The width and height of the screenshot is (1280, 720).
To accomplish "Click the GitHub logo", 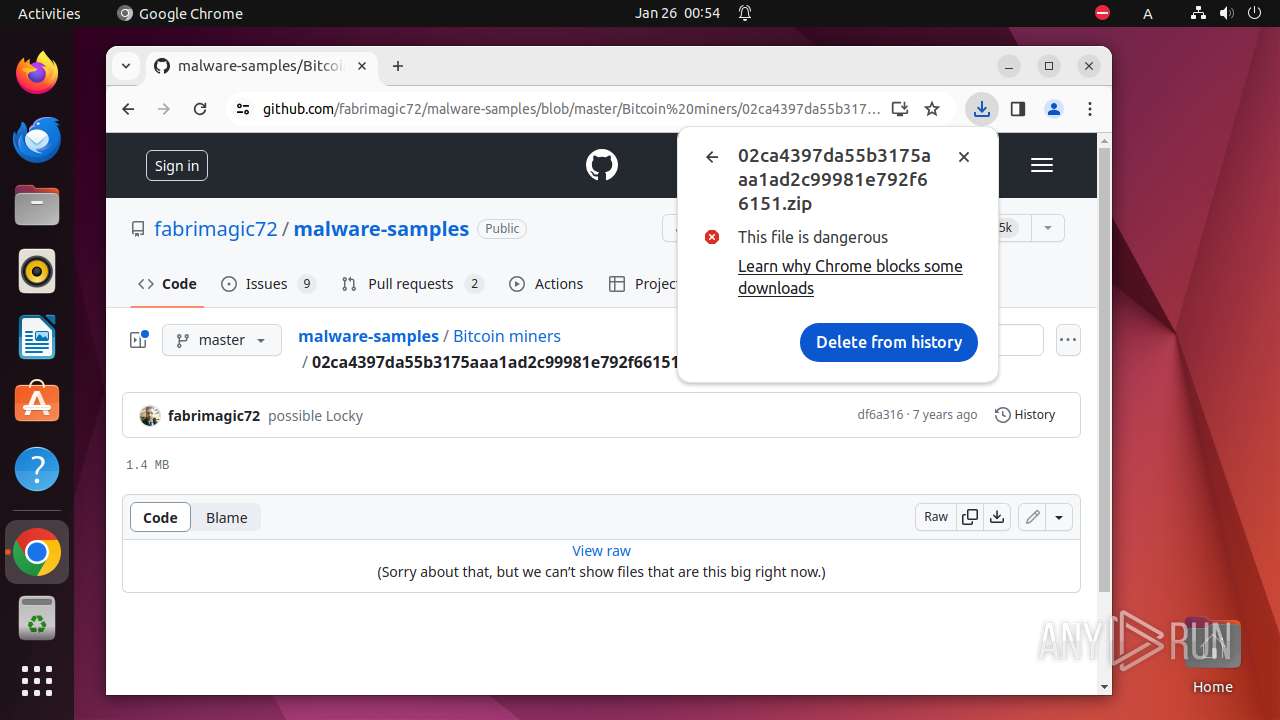I will click(x=602, y=165).
